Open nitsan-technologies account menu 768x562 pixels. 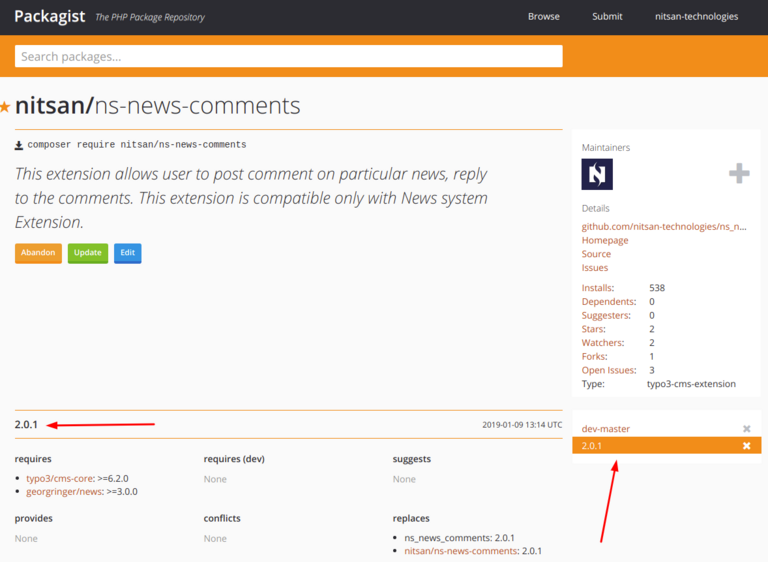696,17
